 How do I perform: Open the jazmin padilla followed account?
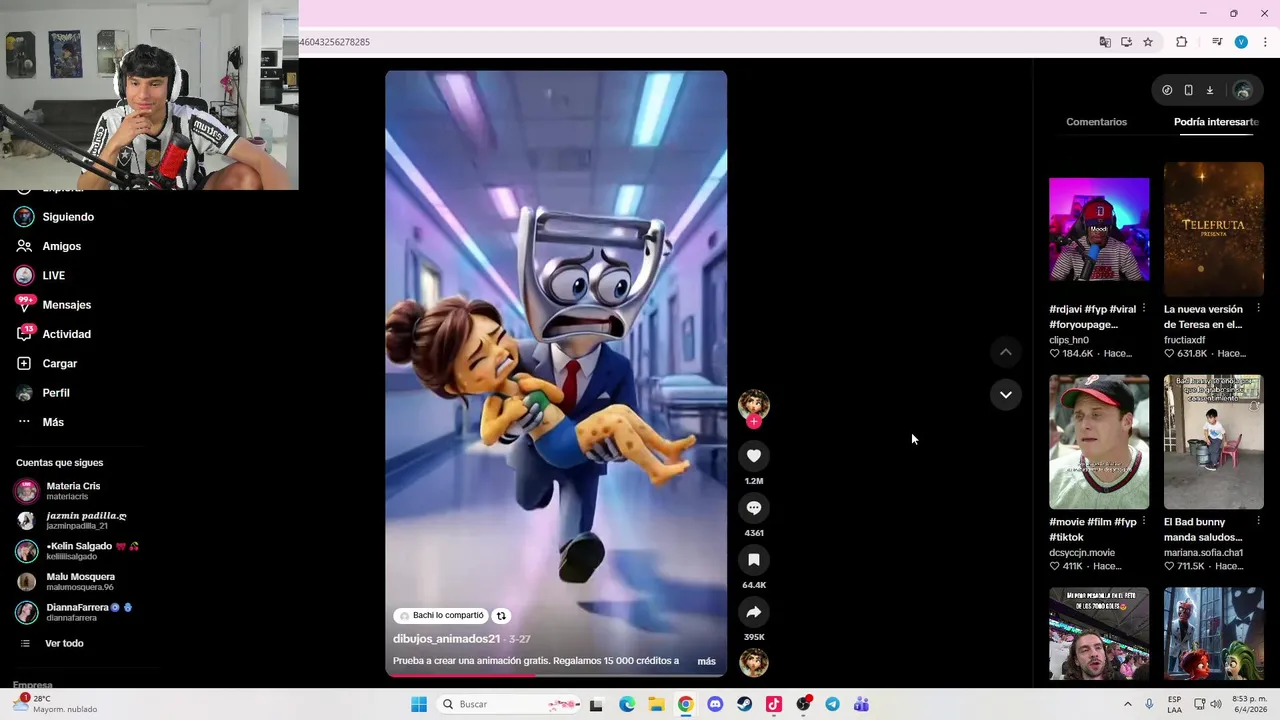[72, 521]
